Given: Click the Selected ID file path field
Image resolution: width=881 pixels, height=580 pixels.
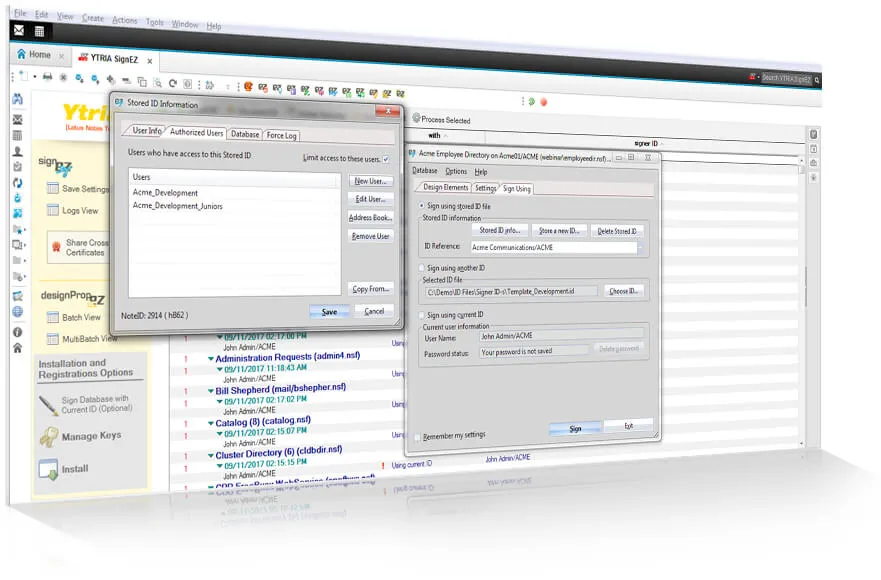Looking at the screenshot, I should [511, 292].
